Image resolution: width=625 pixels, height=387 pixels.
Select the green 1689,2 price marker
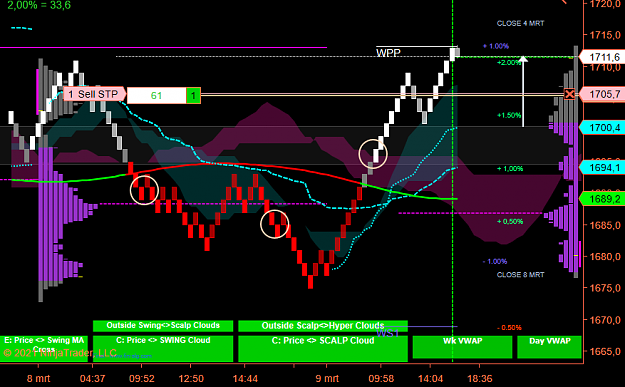coord(601,198)
